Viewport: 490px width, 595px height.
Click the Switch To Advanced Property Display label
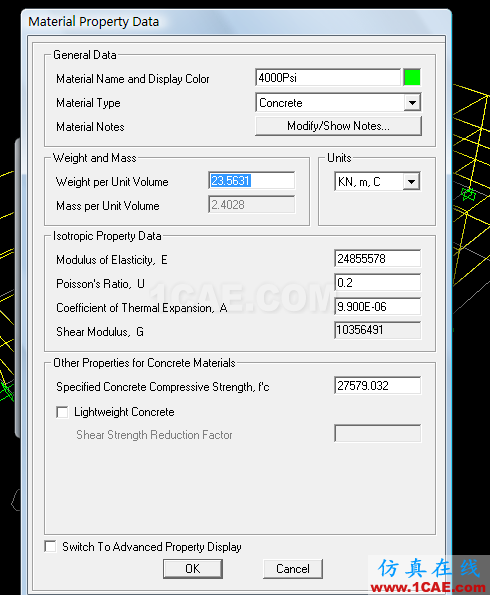point(152,547)
